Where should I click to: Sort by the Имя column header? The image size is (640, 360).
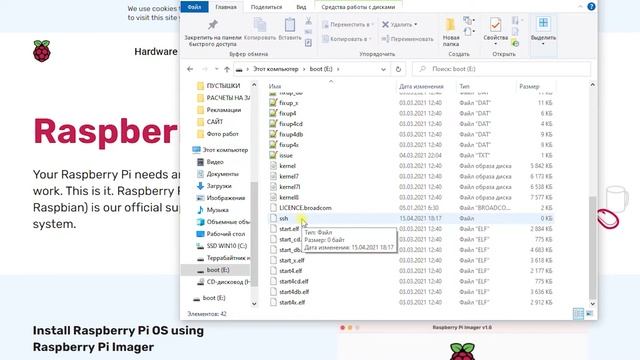(275, 87)
